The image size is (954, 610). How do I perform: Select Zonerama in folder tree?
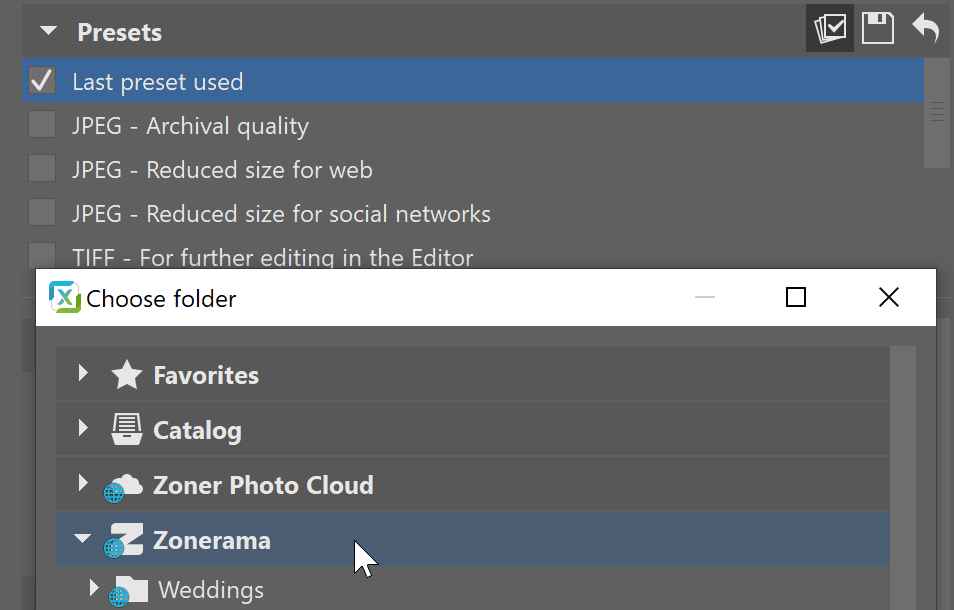tap(212, 541)
